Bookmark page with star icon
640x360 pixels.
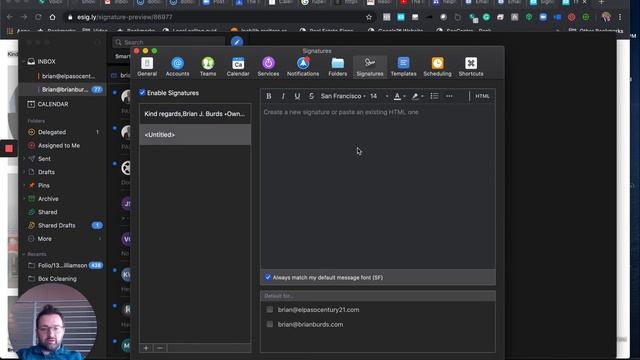369,17
